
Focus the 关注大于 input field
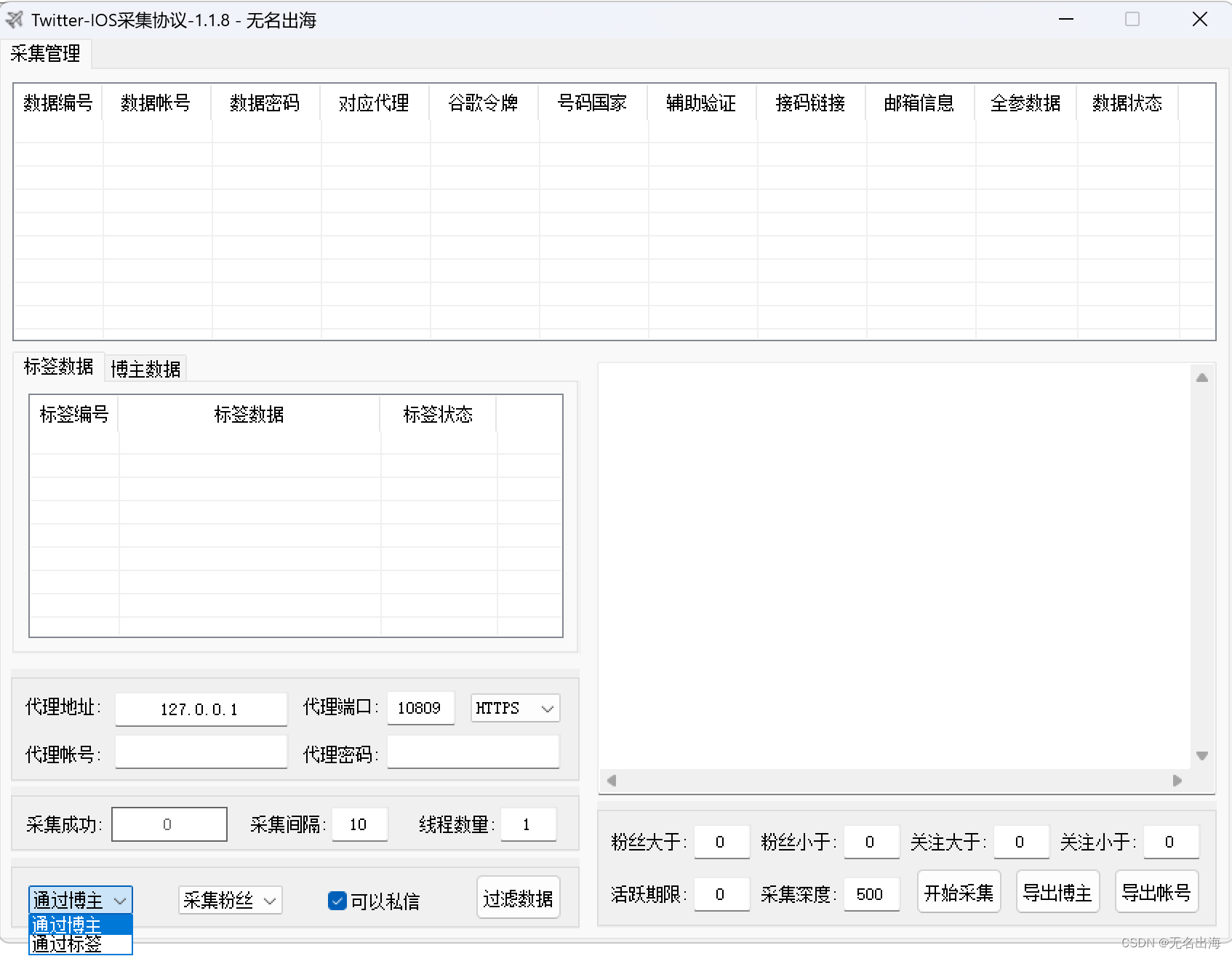(x=1021, y=842)
